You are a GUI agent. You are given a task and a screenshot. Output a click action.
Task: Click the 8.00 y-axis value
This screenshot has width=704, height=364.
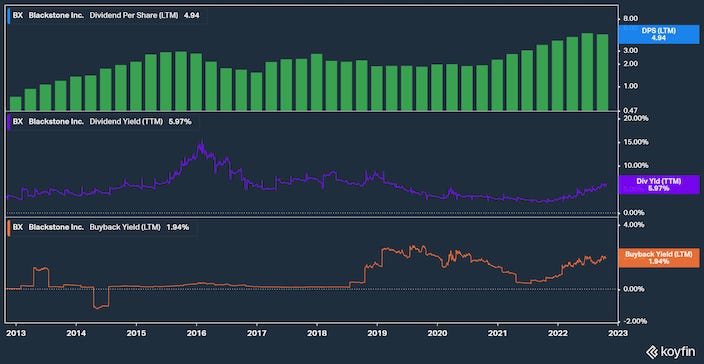[630, 19]
